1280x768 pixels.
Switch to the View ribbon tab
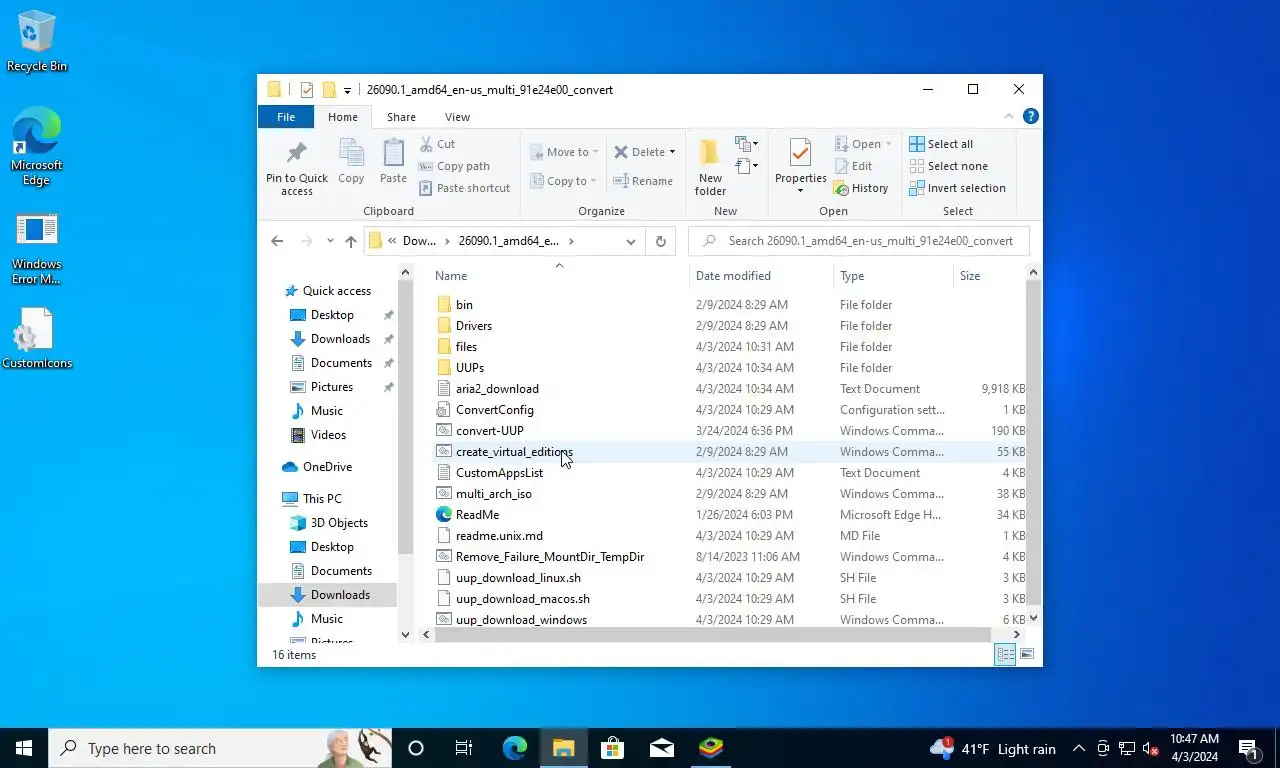457,117
